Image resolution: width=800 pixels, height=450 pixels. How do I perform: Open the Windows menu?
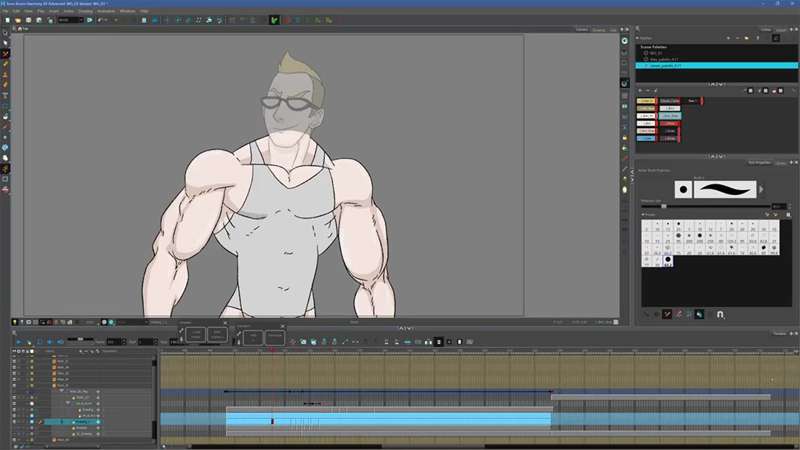[x=128, y=11]
